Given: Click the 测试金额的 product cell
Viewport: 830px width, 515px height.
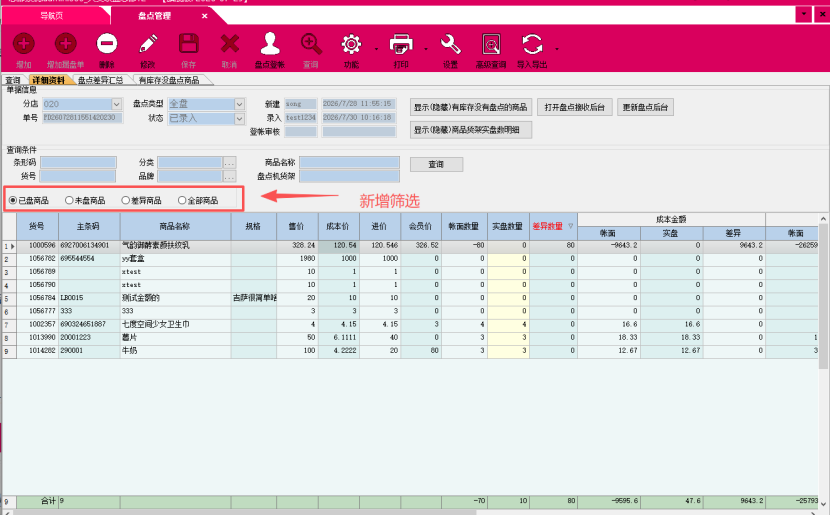Looking at the screenshot, I should [x=175, y=299].
